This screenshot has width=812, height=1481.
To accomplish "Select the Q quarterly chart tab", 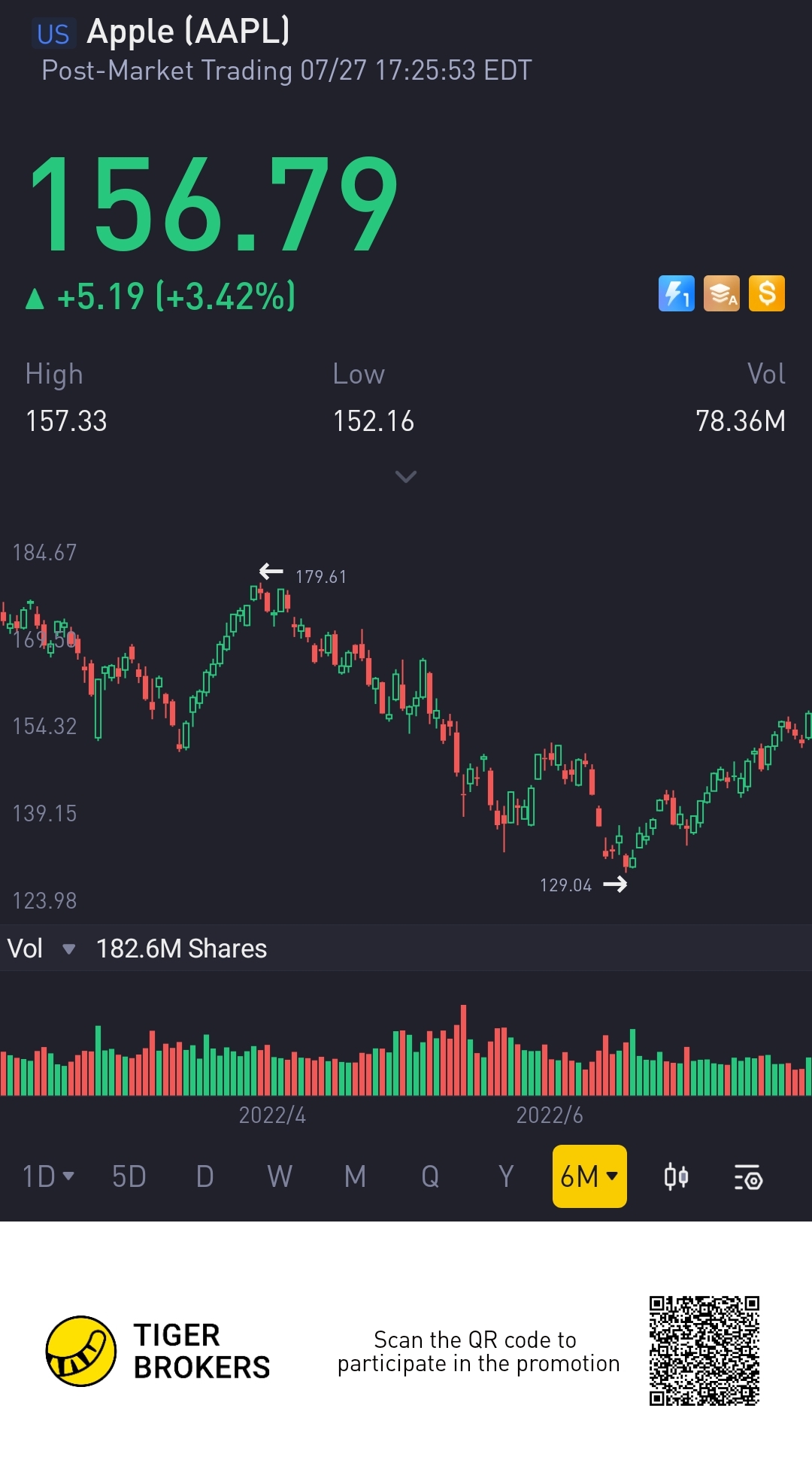I will pyautogui.click(x=430, y=1176).
